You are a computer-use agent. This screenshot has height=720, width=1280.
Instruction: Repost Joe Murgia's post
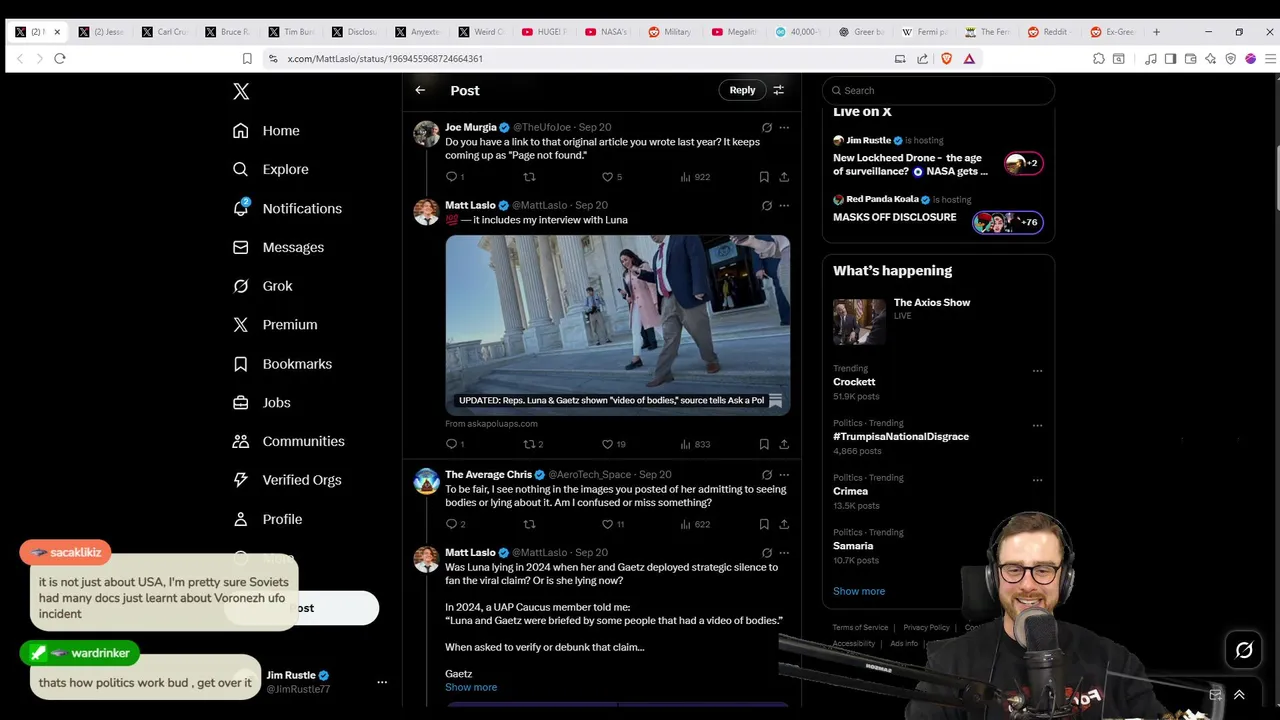[529, 177]
